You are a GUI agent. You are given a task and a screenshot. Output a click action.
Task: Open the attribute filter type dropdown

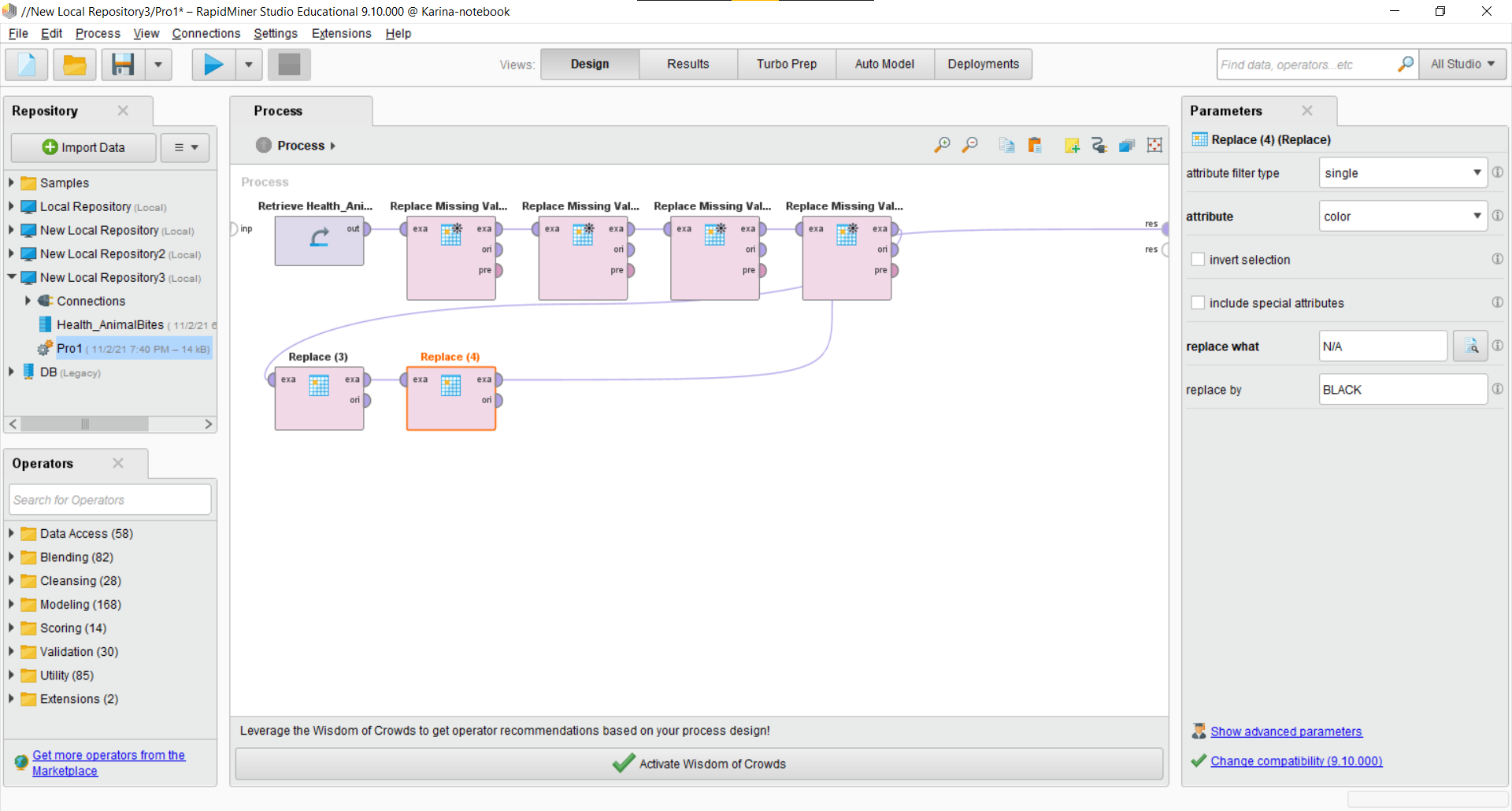coord(1403,172)
